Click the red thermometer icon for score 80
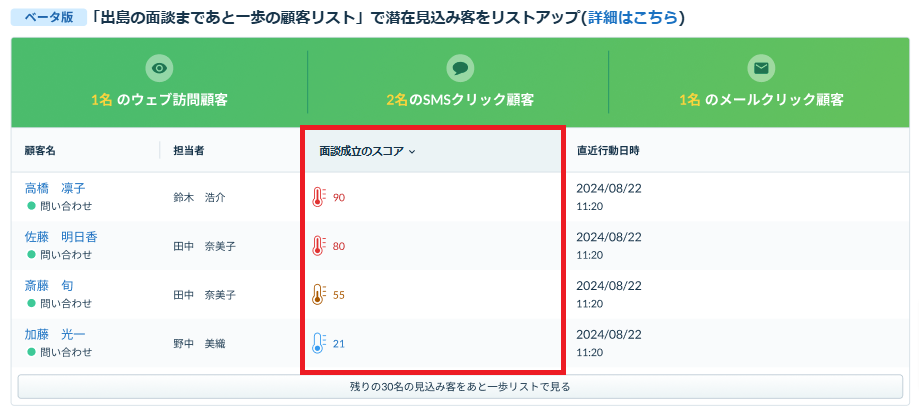Screen dimensions: 919x416 pyautogui.click(x=318, y=246)
